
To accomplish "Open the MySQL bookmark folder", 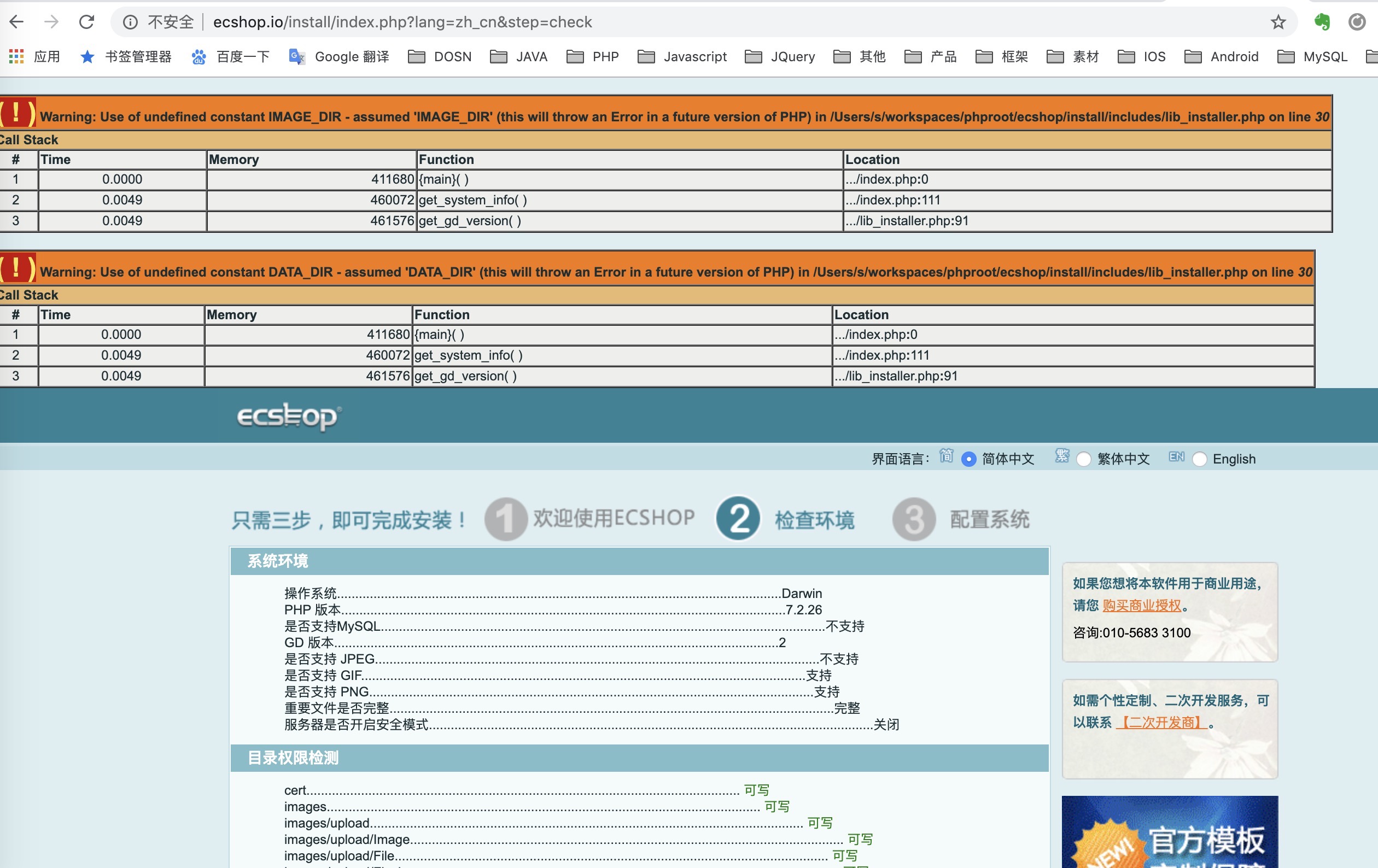I will (x=1313, y=56).
